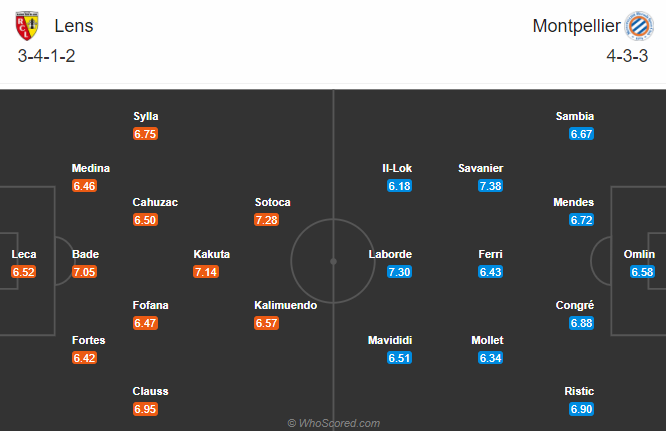
Task: Select player Mavididi's name
Action: (390, 340)
